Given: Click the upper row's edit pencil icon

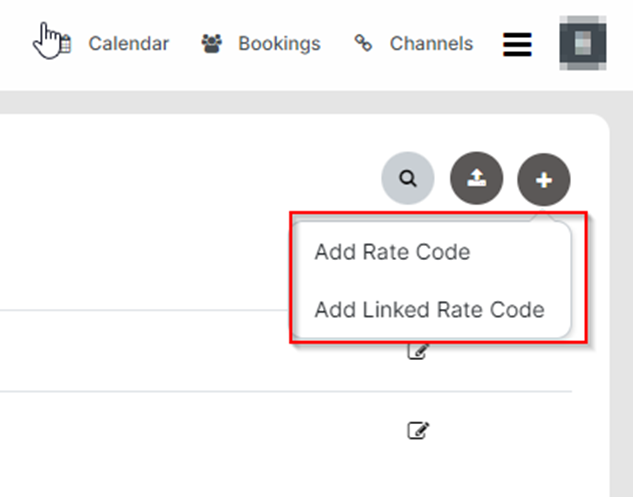Looking at the screenshot, I should pos(418,351).
